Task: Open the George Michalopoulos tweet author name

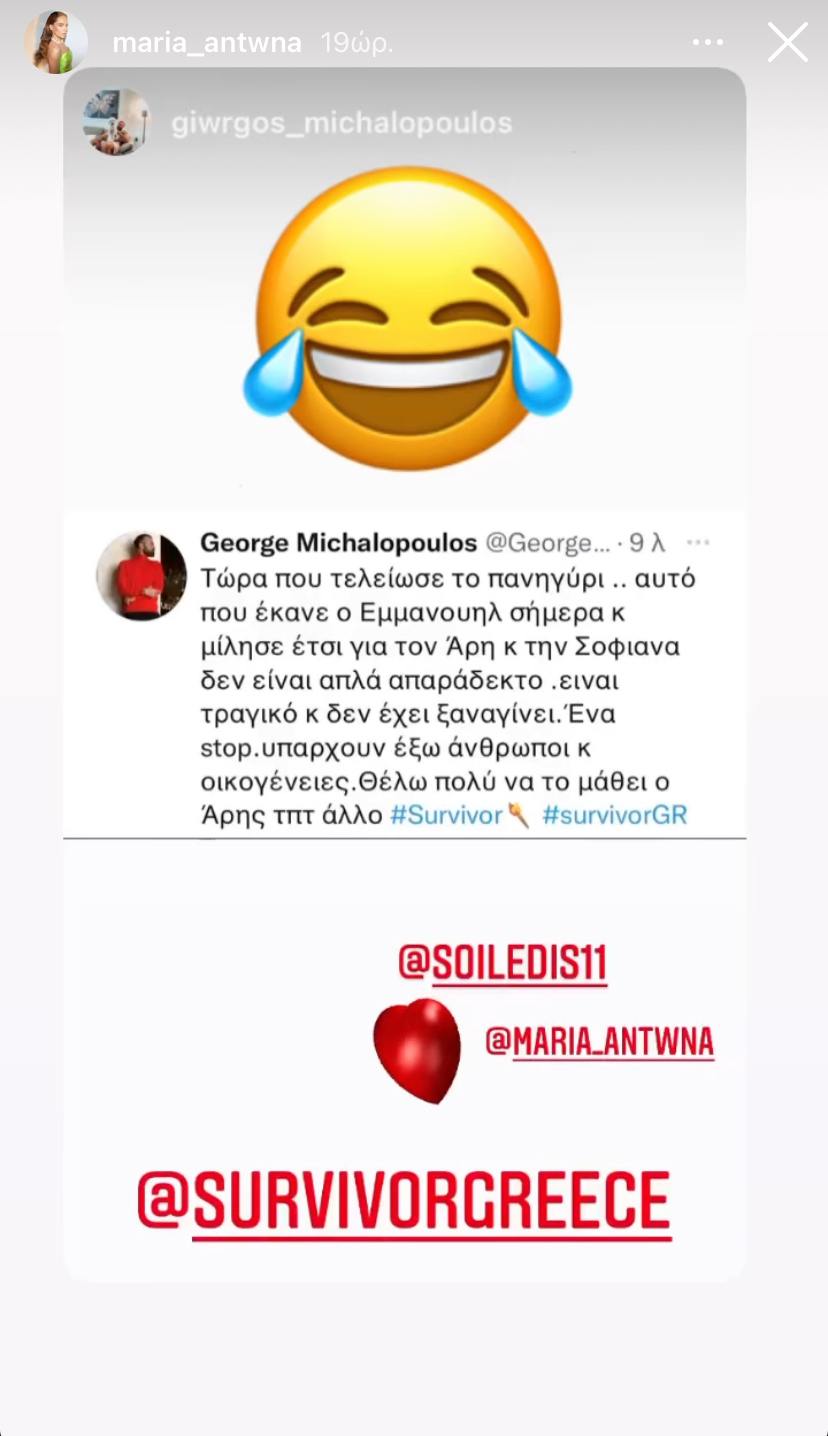Action: (338, 543)
